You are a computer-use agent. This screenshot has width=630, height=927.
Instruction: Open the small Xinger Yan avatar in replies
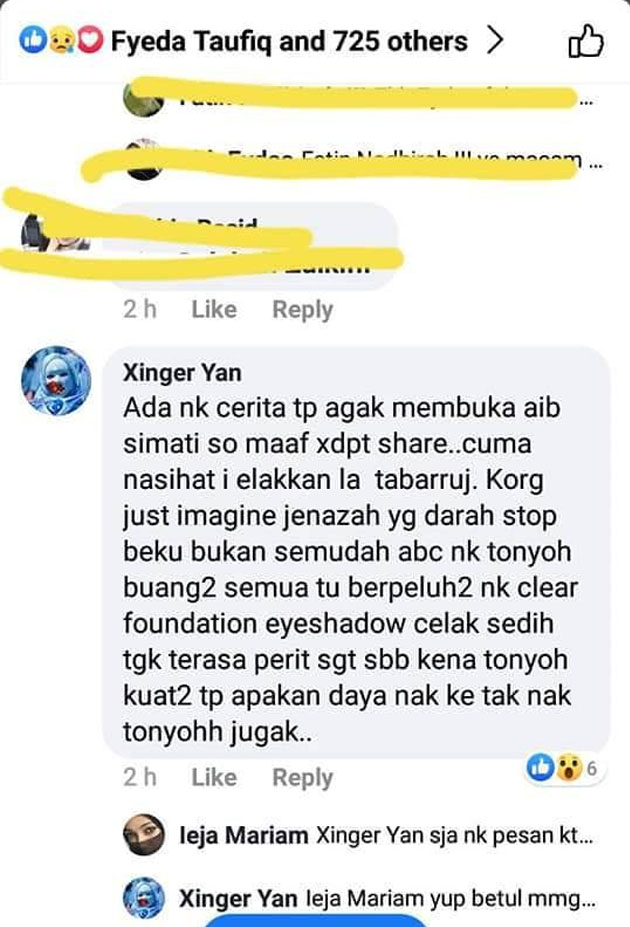(x=144, y=898)
